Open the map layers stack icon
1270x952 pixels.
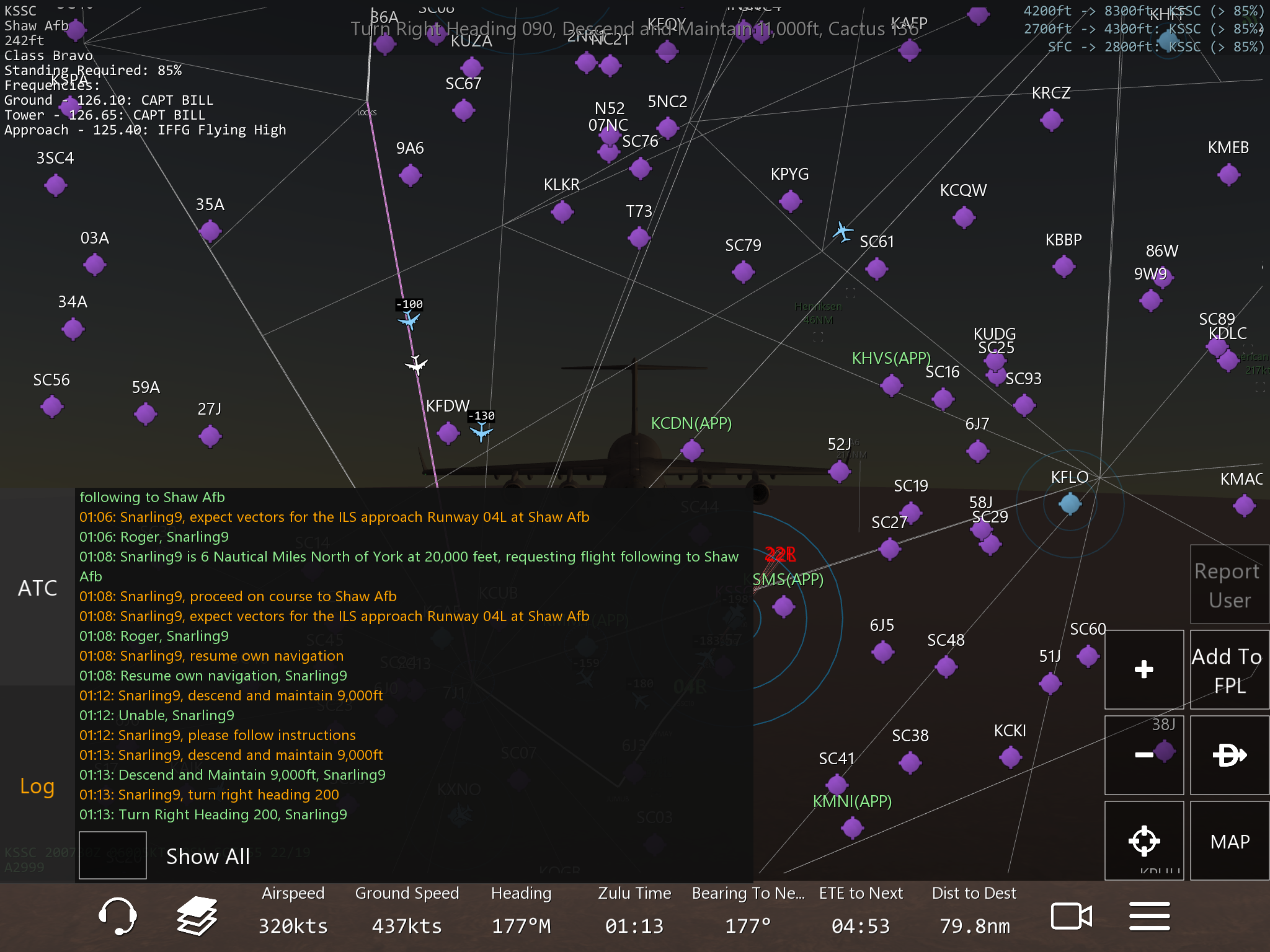click(197, 916)
